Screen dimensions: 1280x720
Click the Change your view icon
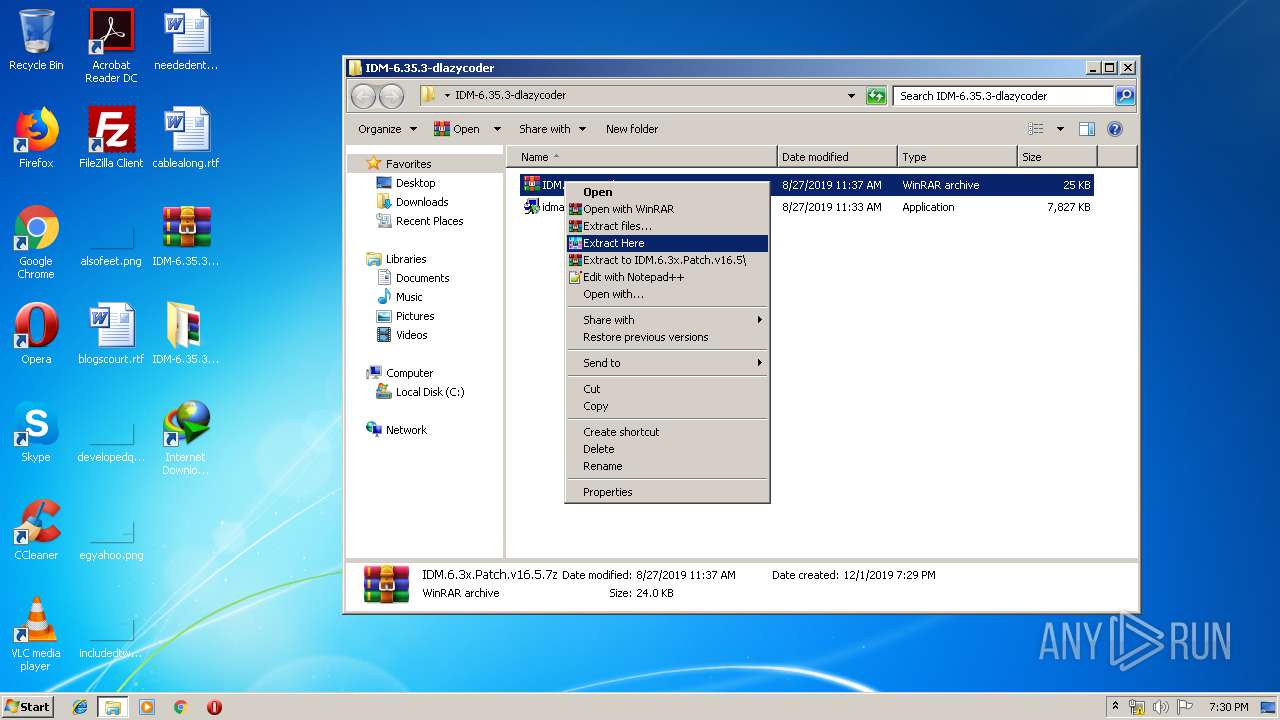1036,129
